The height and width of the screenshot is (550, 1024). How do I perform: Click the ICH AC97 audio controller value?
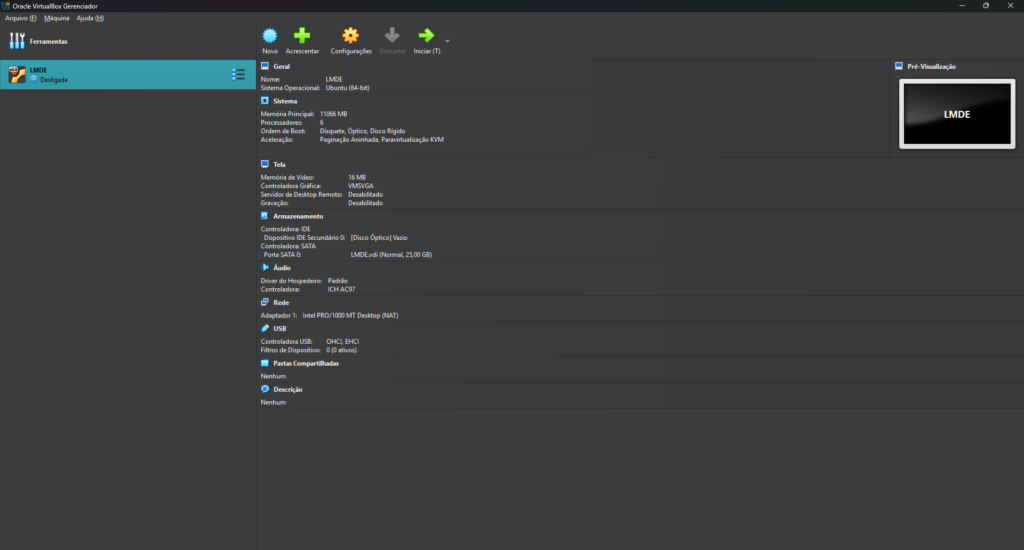tap(342, 289)
